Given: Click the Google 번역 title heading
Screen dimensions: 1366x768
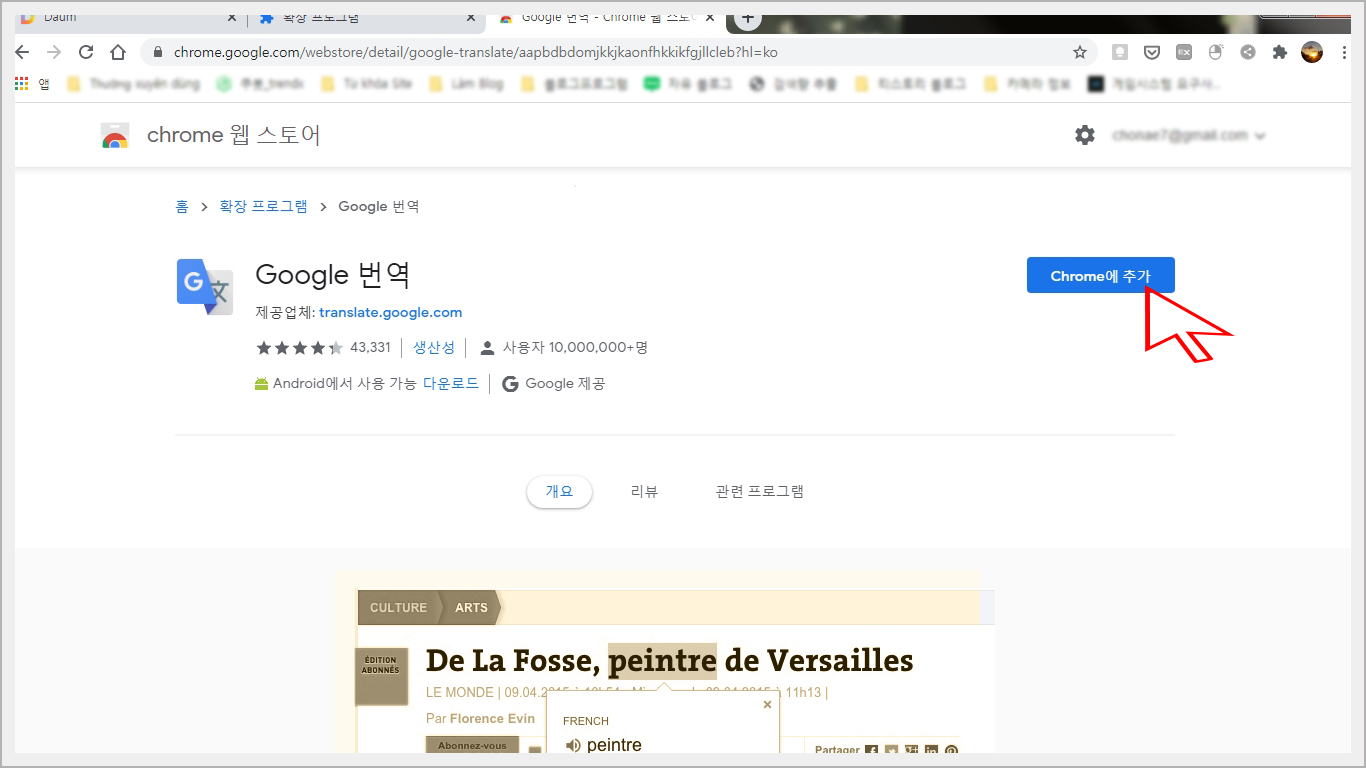Looking at the screenshot, I should (x=333, y=275).
